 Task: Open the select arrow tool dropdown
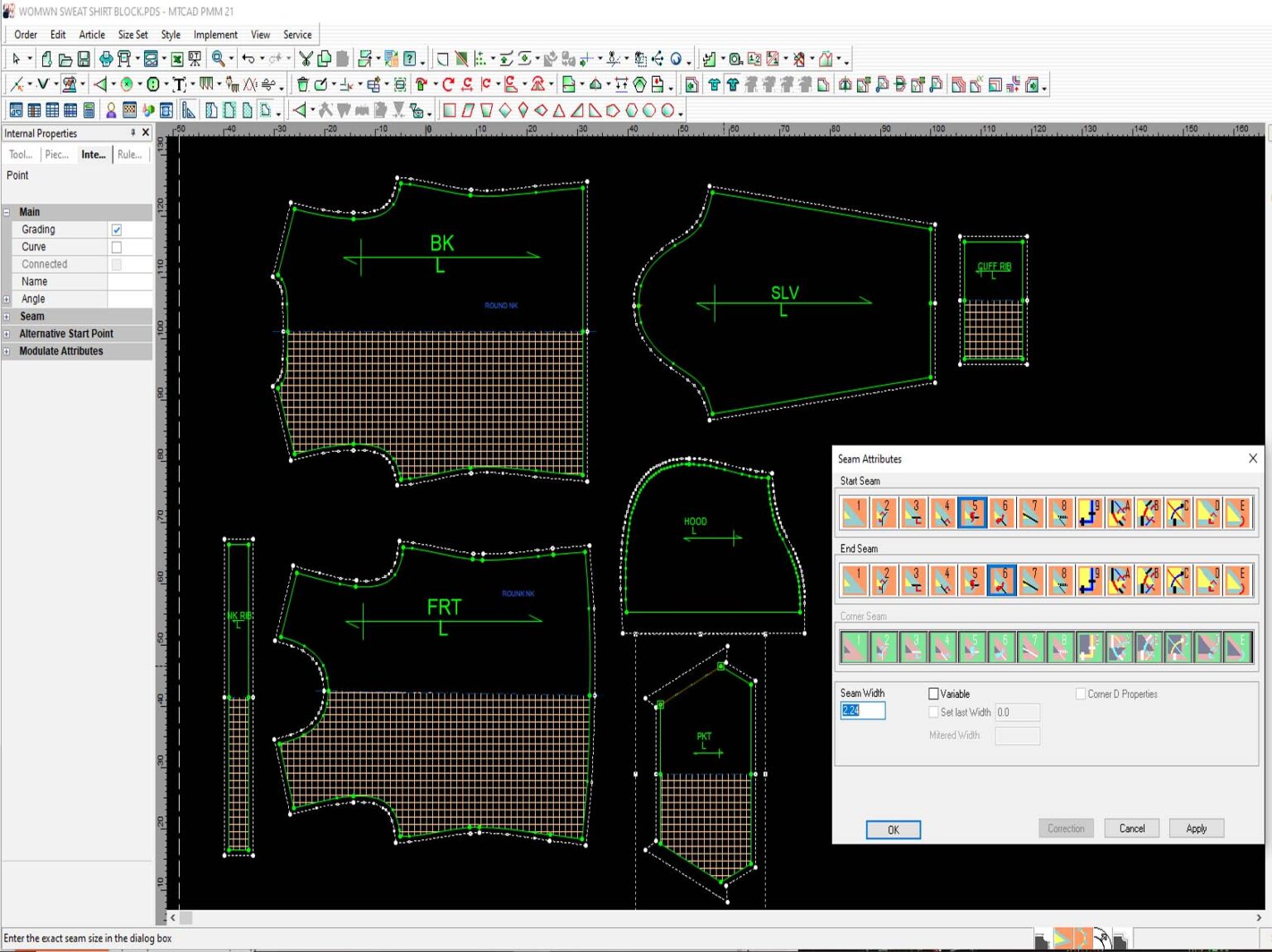coord(30,59)
